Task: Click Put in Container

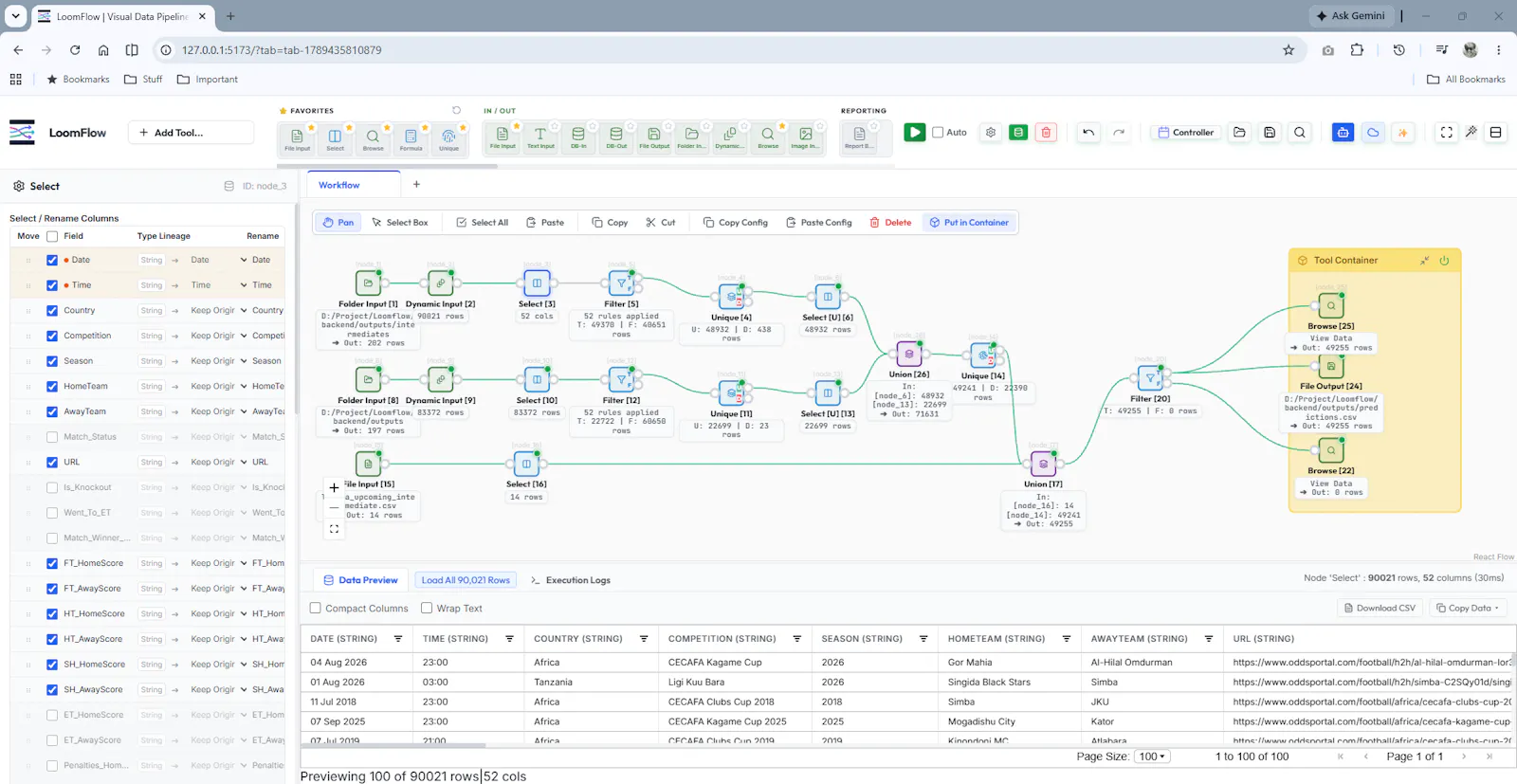Action: (969, 223)
